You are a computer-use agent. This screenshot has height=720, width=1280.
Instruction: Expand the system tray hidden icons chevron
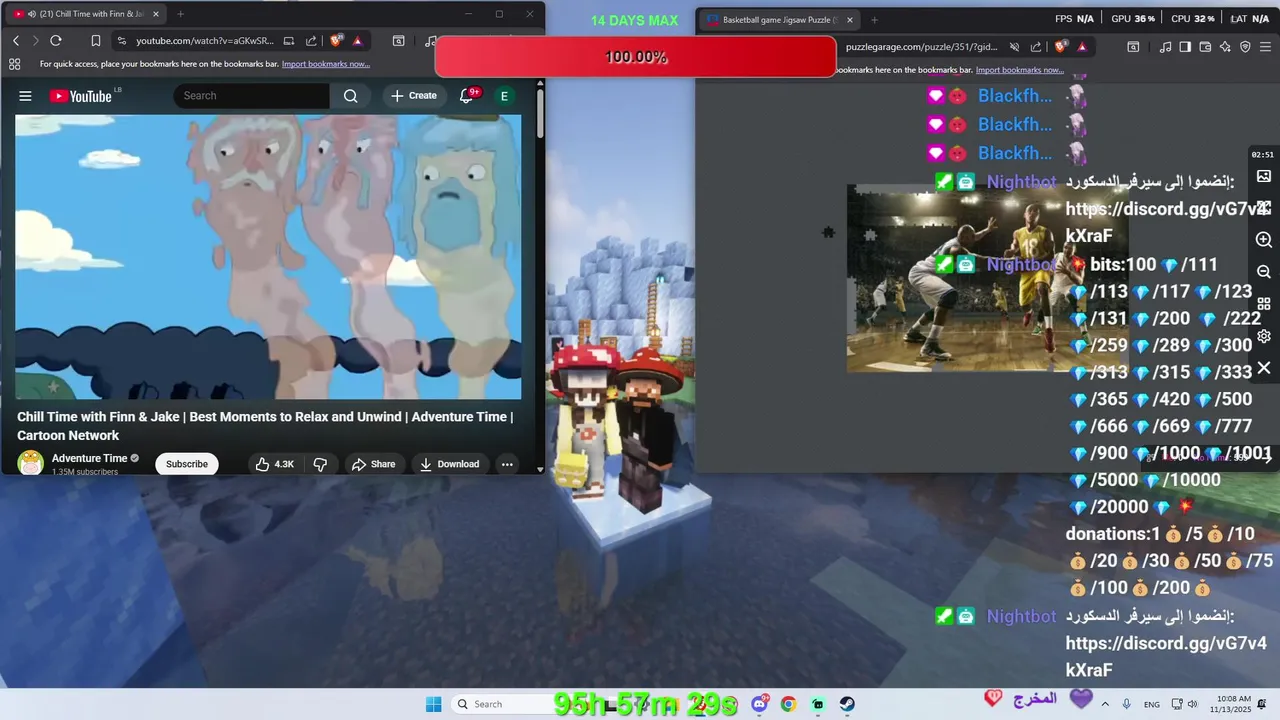click(x=1106, y=704)
